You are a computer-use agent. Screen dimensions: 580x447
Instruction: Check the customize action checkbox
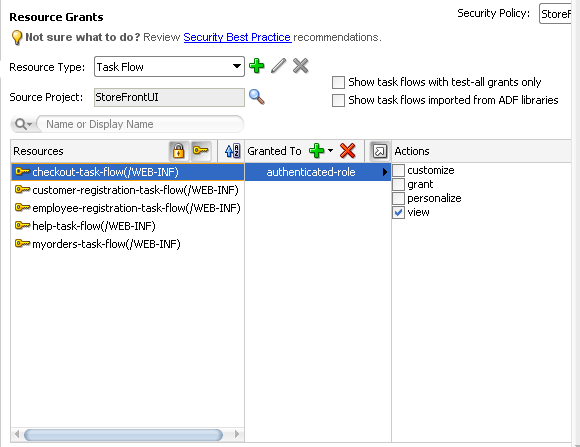[398, 170]
